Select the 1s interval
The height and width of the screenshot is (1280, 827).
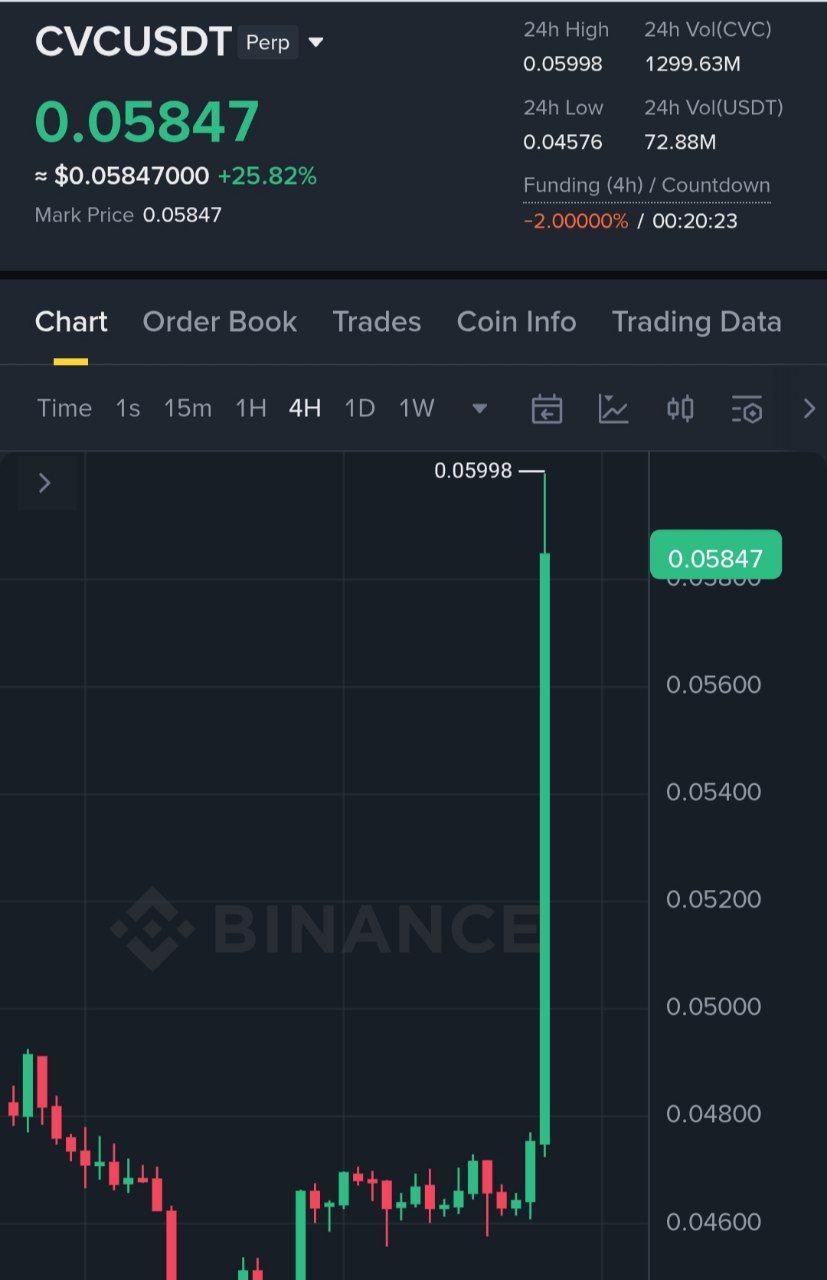pyautogui.click(x=128, y=408)
